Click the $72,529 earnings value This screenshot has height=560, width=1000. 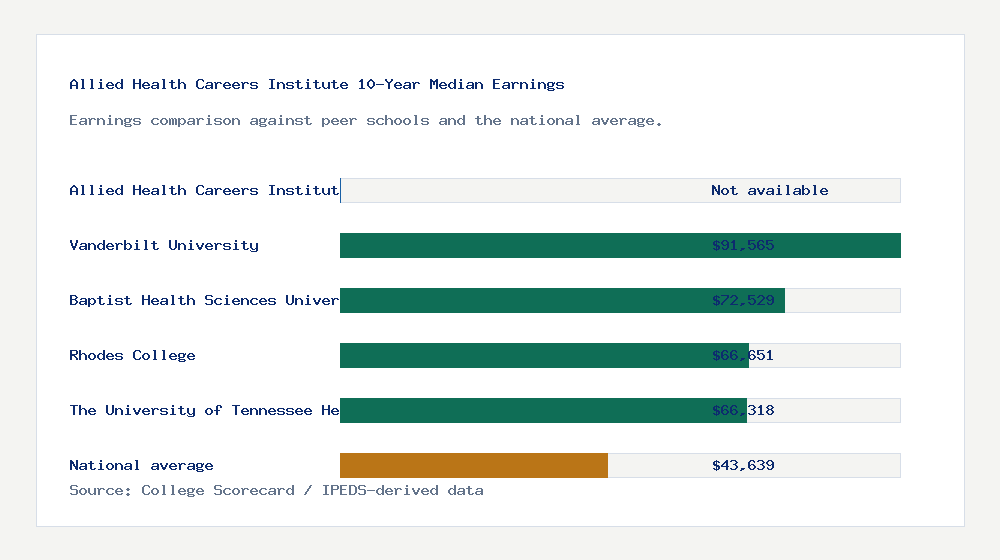[x=743, y=300]
